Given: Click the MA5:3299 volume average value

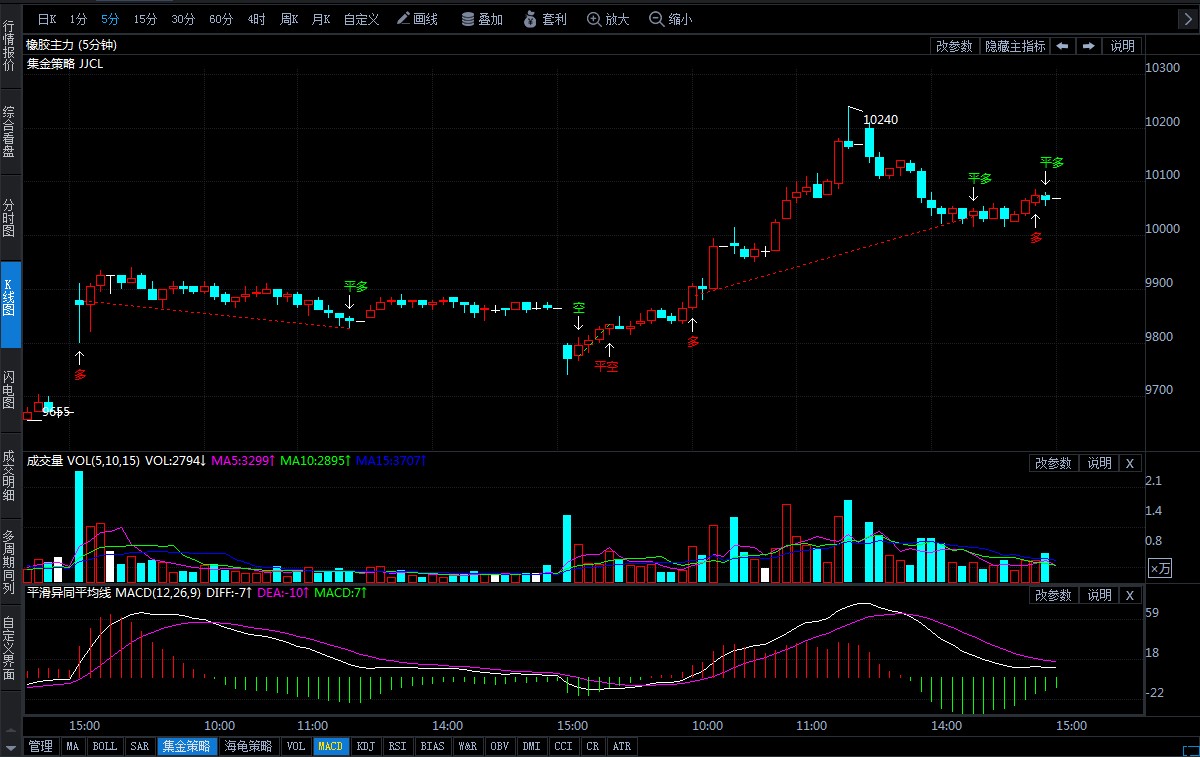Looking at the screenshot, I should point(243,461).
